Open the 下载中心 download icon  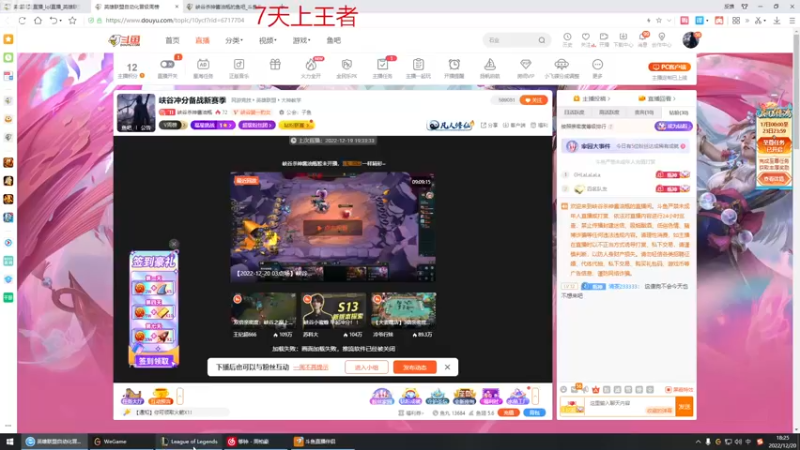click(623, 37)
